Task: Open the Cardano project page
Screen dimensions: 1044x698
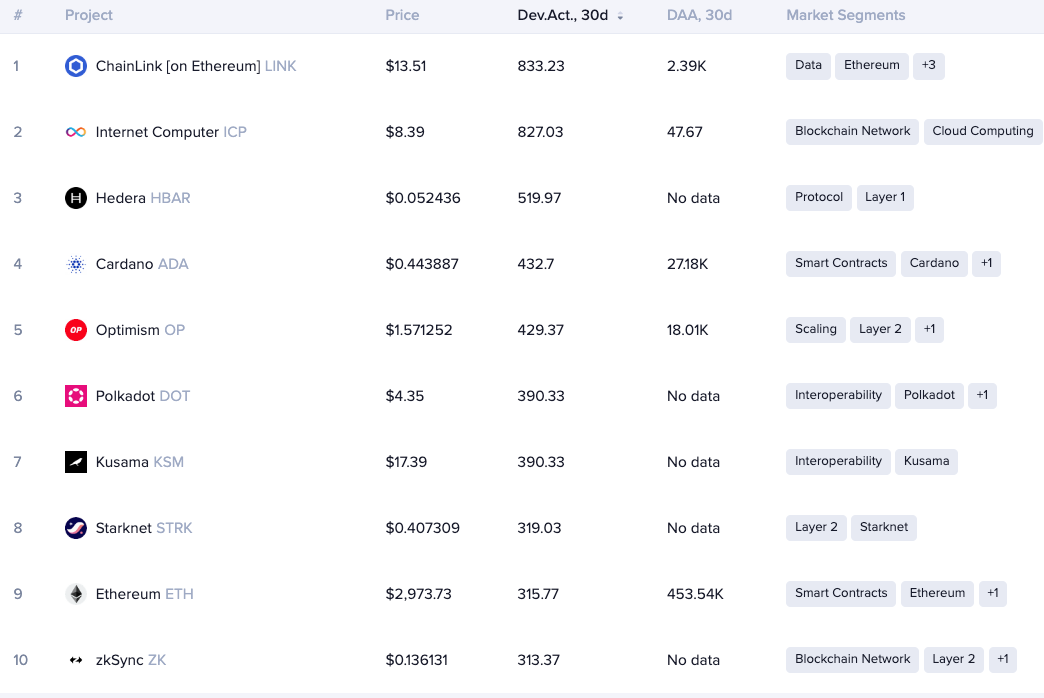Action: pyautogui.click(x=142, y=264)
